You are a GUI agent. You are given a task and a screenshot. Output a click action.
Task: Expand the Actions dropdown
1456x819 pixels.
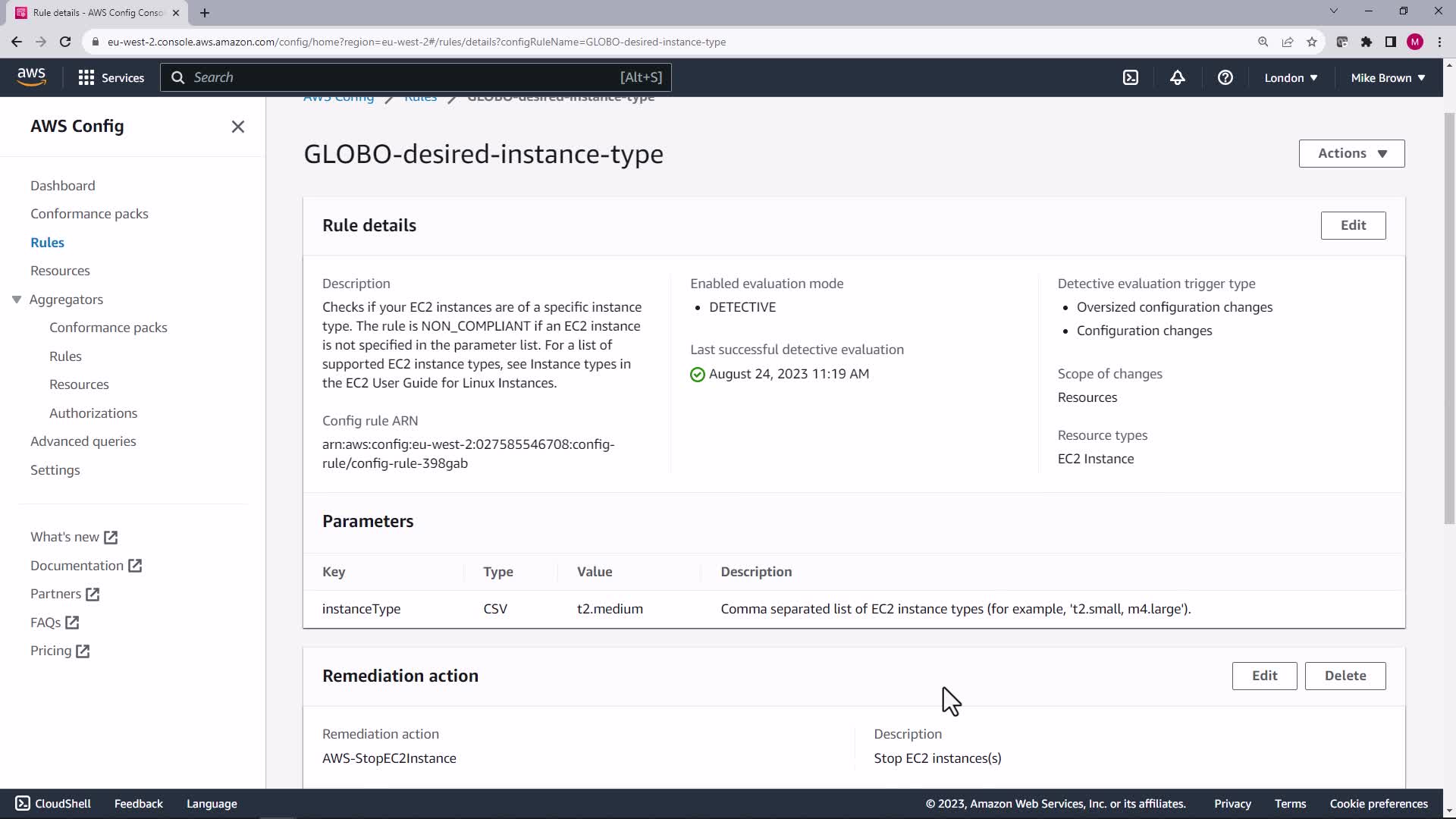(x=1351, y=153)
